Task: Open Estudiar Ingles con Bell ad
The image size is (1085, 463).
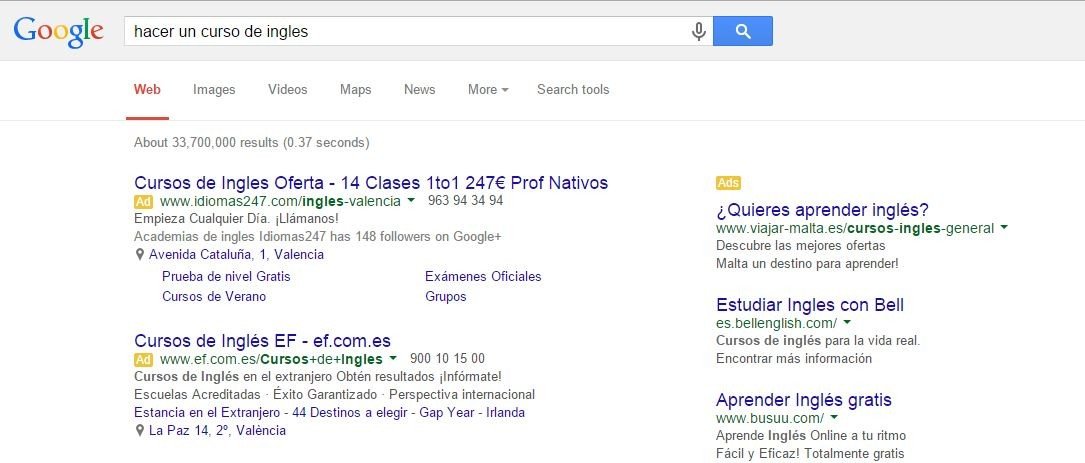Action: (x=810, y=305)
